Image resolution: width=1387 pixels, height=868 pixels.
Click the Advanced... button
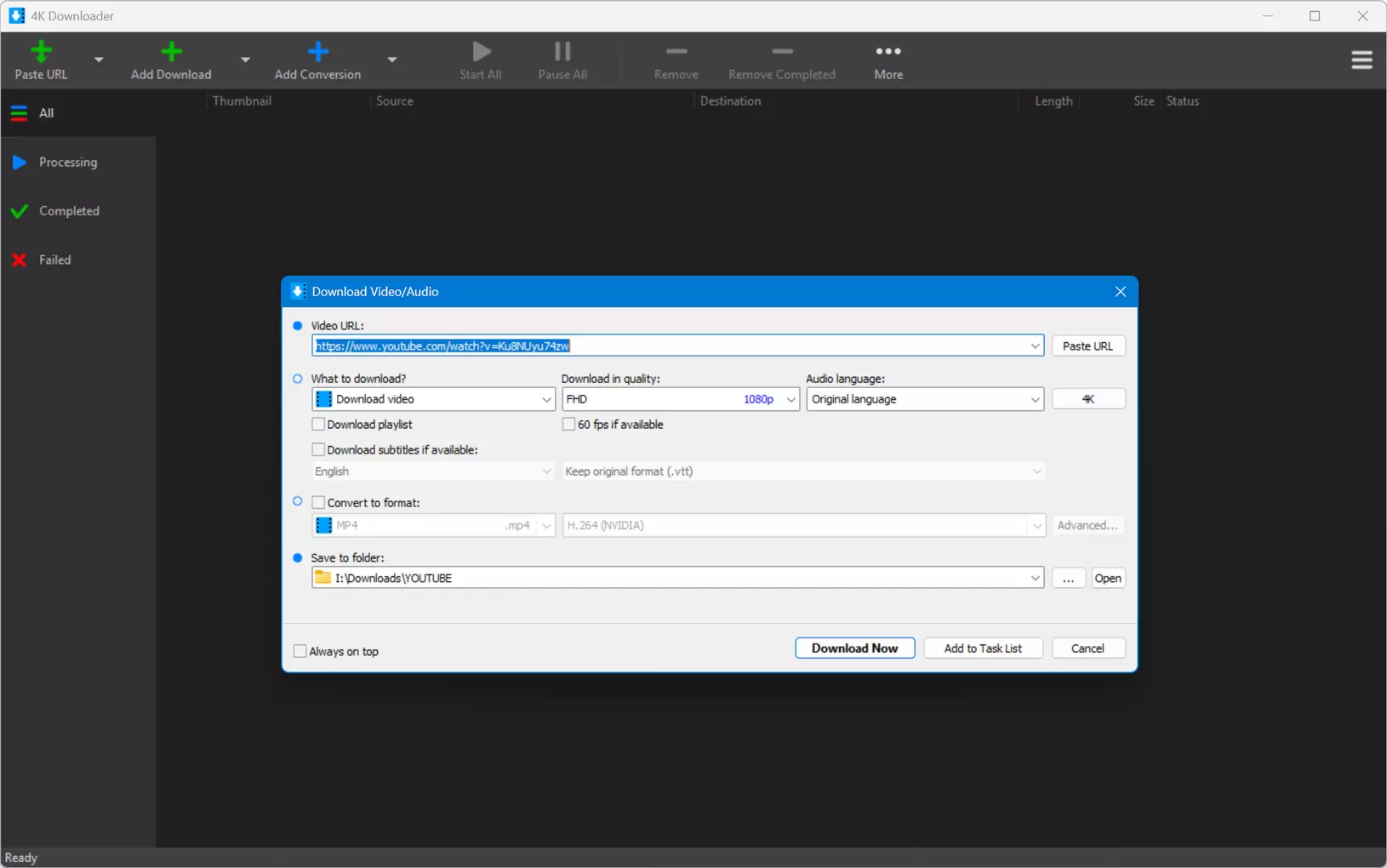point(1088,526)
